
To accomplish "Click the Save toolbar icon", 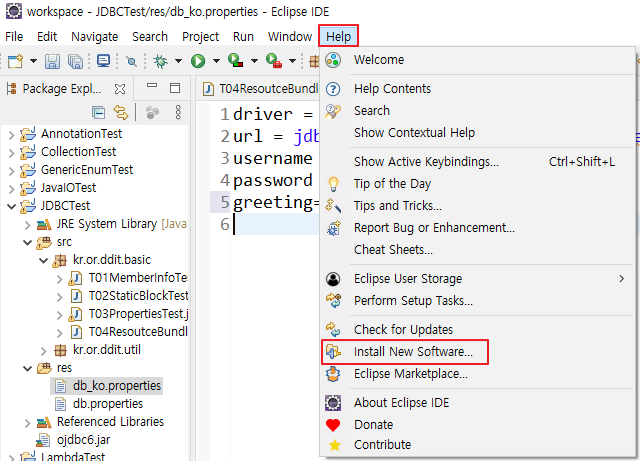I will coord(52,61).
